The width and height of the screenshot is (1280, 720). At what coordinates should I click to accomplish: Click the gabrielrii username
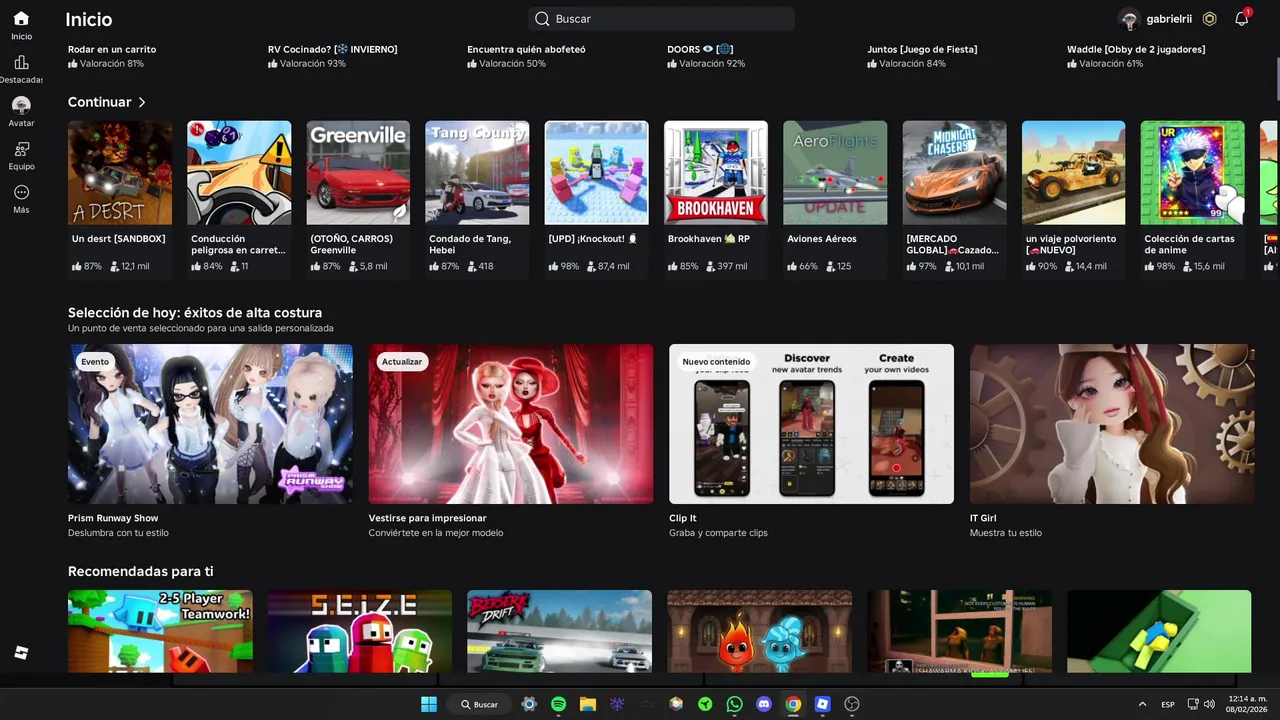coord(1169,19)
